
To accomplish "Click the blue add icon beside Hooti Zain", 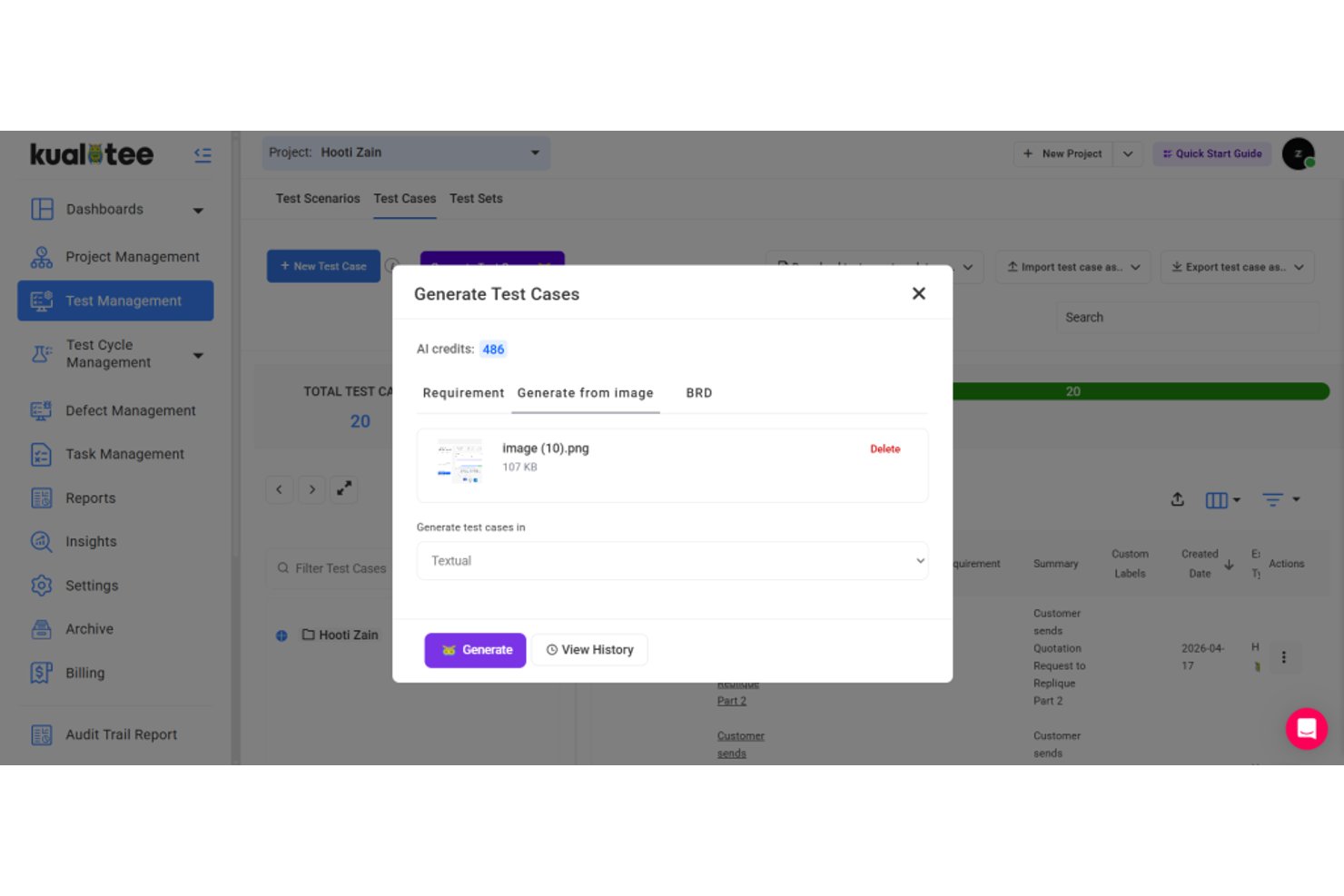I will pos(282,635).
